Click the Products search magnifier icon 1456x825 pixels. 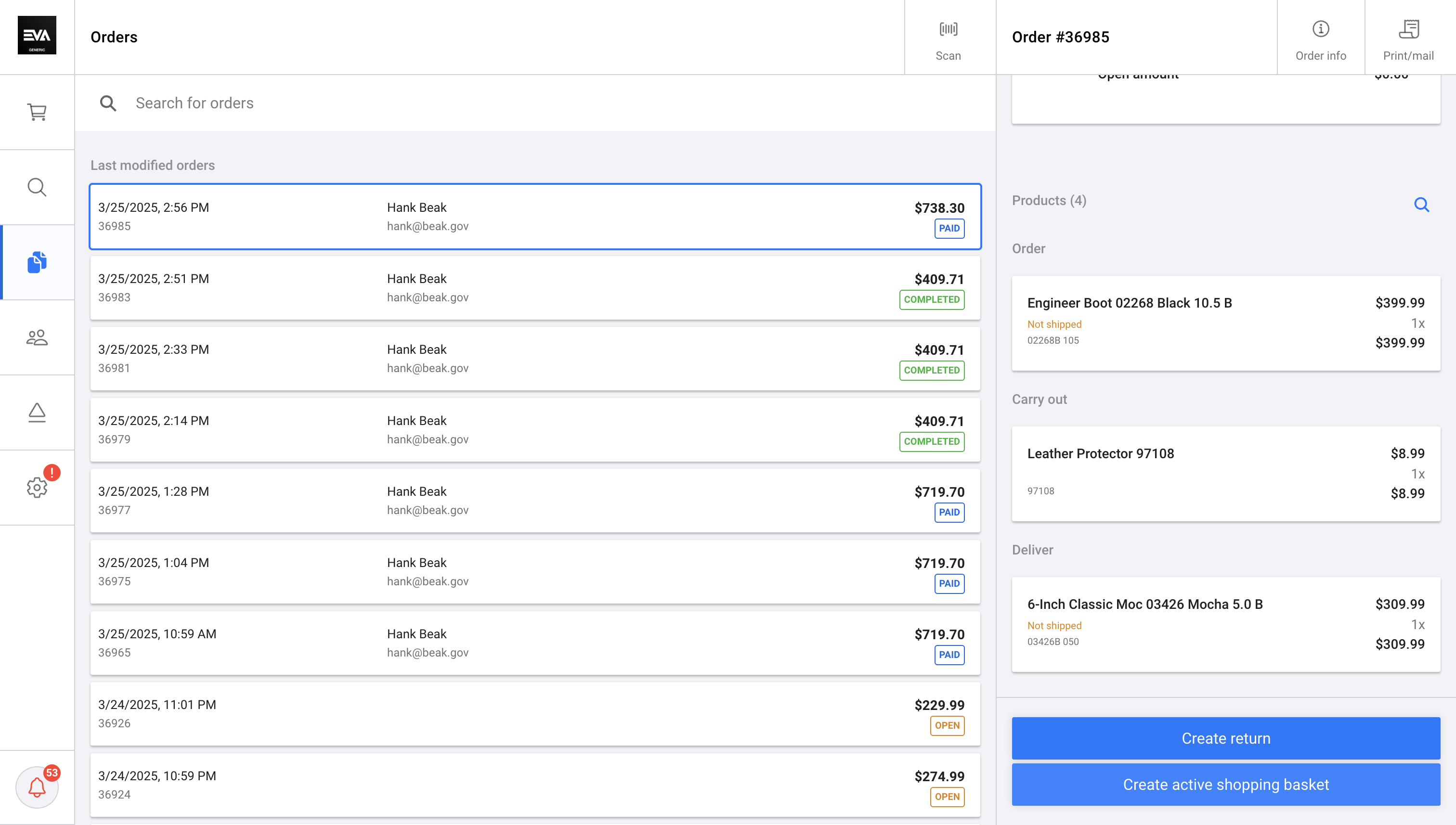coord(1421,205)
